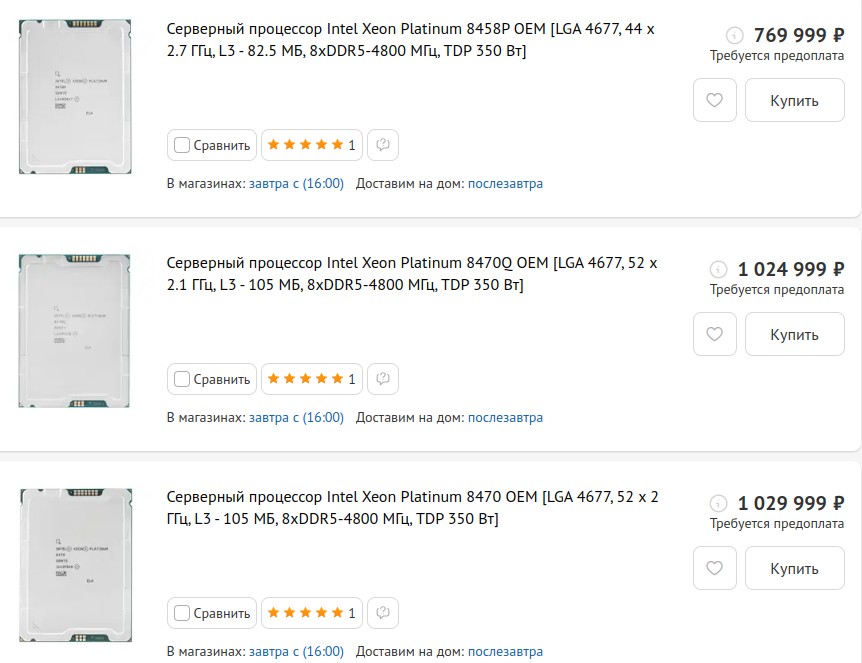Viewport: 862px width, 663px height.
Task: Open завтра с (16:00) store link for 8458P
Action: coord(296,184)
